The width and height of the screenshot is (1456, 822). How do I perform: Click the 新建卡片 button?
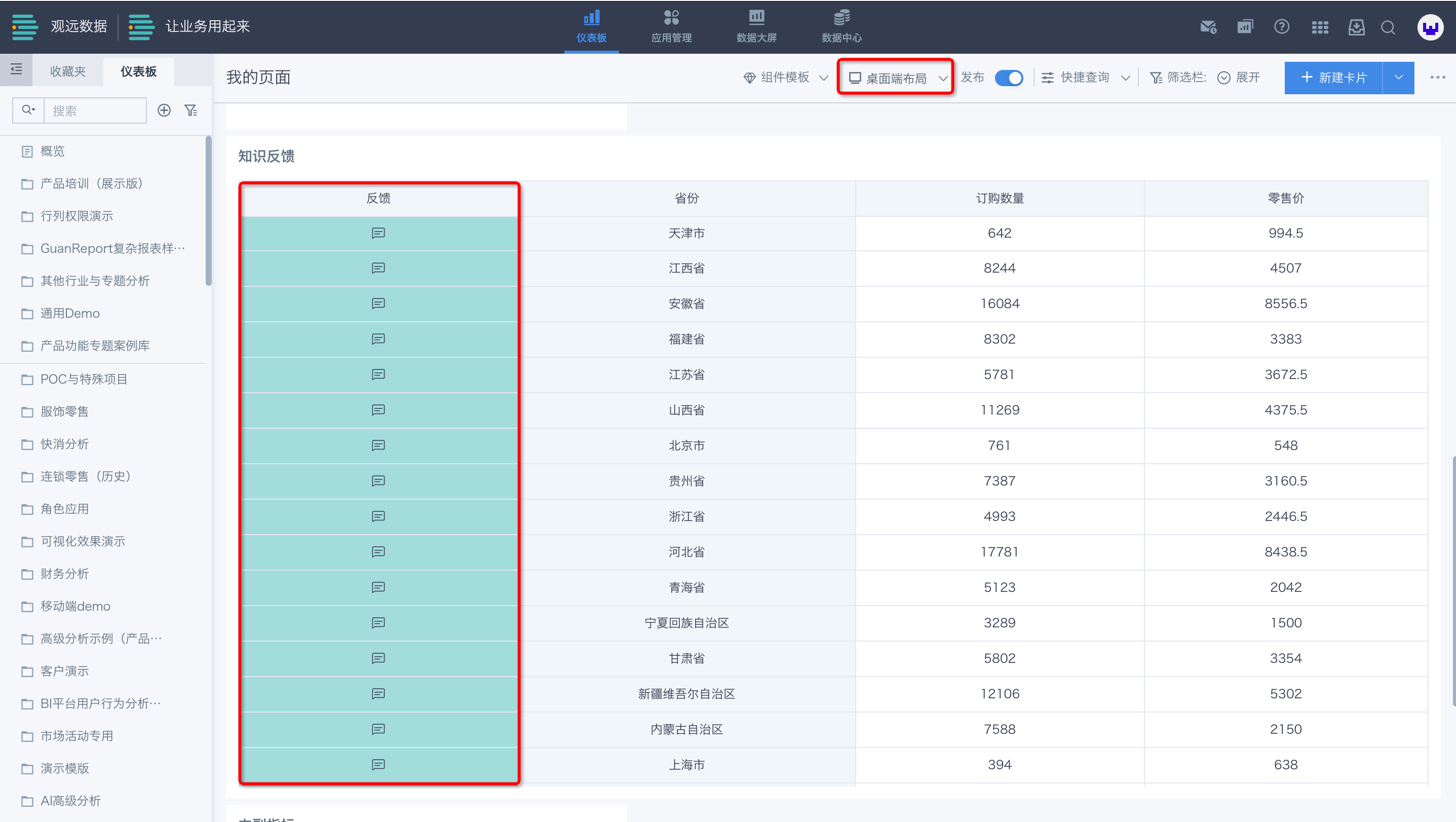pos(1333,78)
